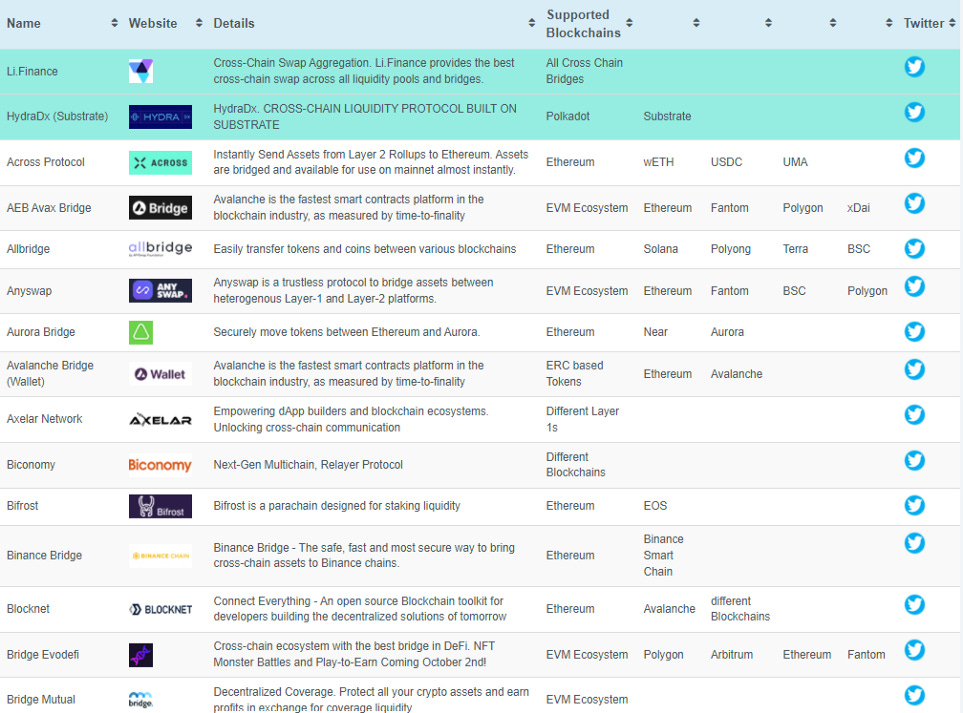Open the Avalanche Bridge (Wallet) Twitter icon

[x=914, y=369]
